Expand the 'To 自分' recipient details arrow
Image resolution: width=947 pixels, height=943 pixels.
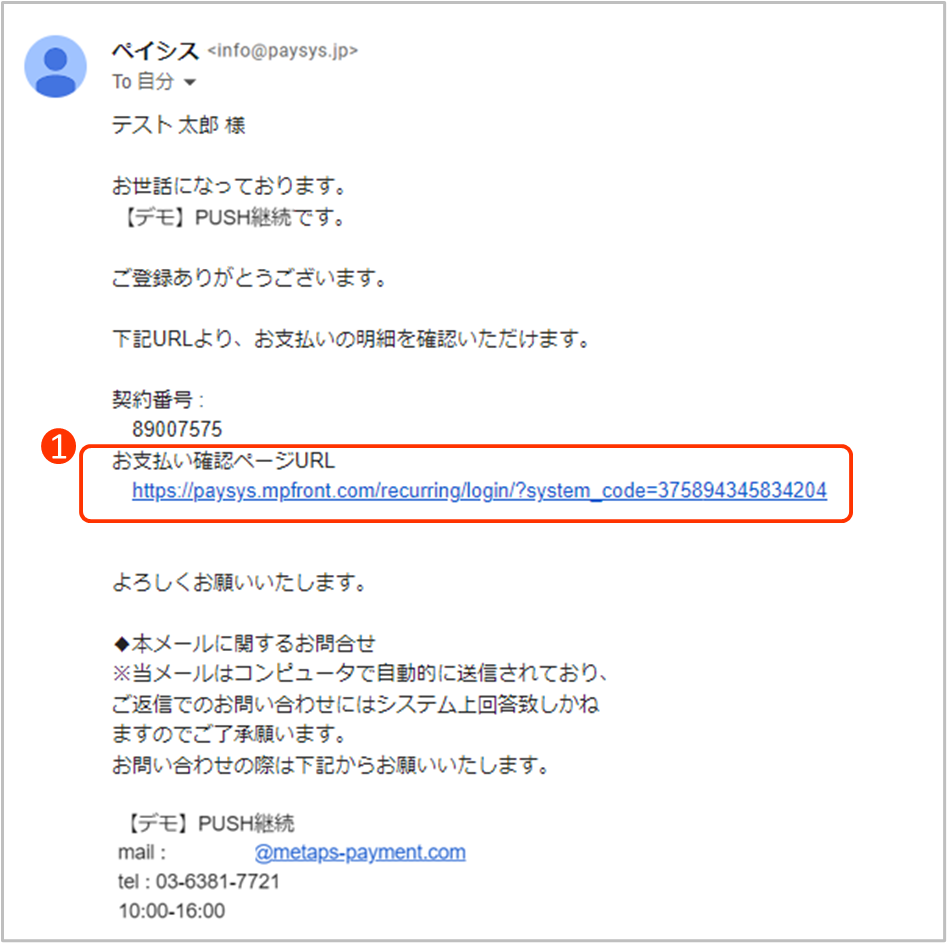(190, 82)
